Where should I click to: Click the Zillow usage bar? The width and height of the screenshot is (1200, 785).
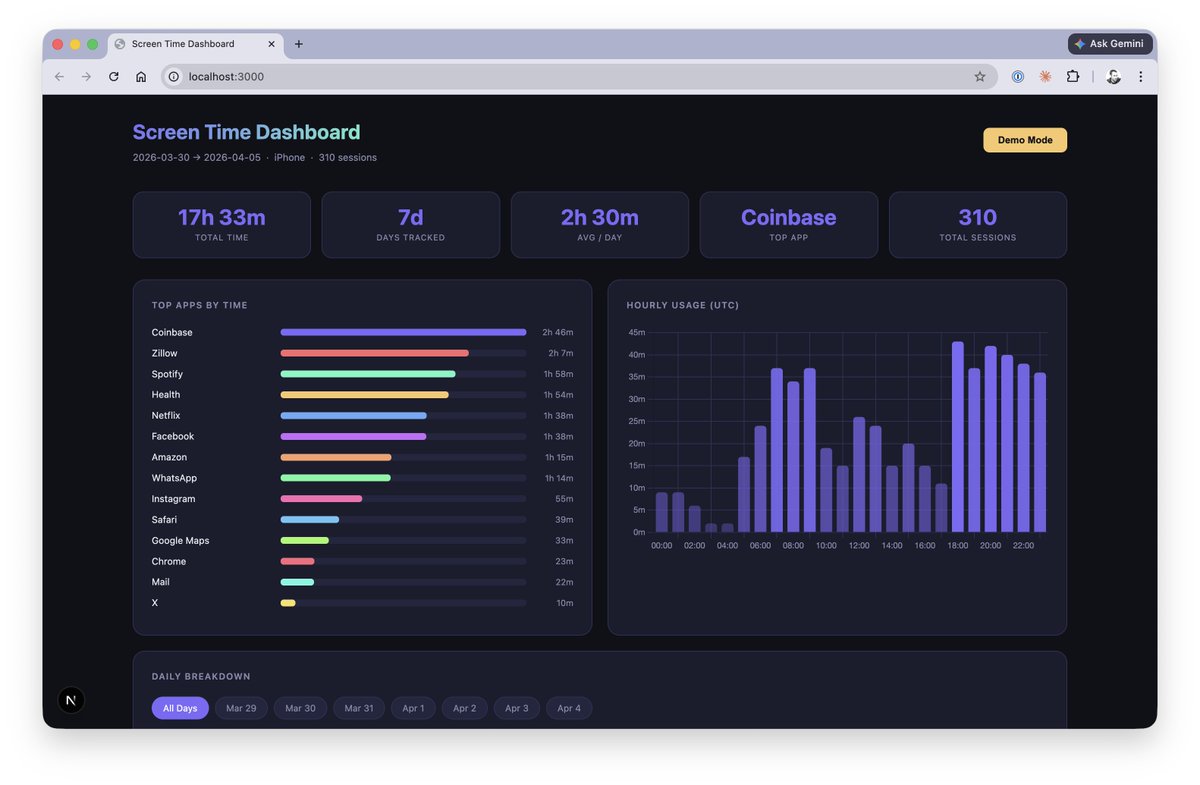point(375,353)
